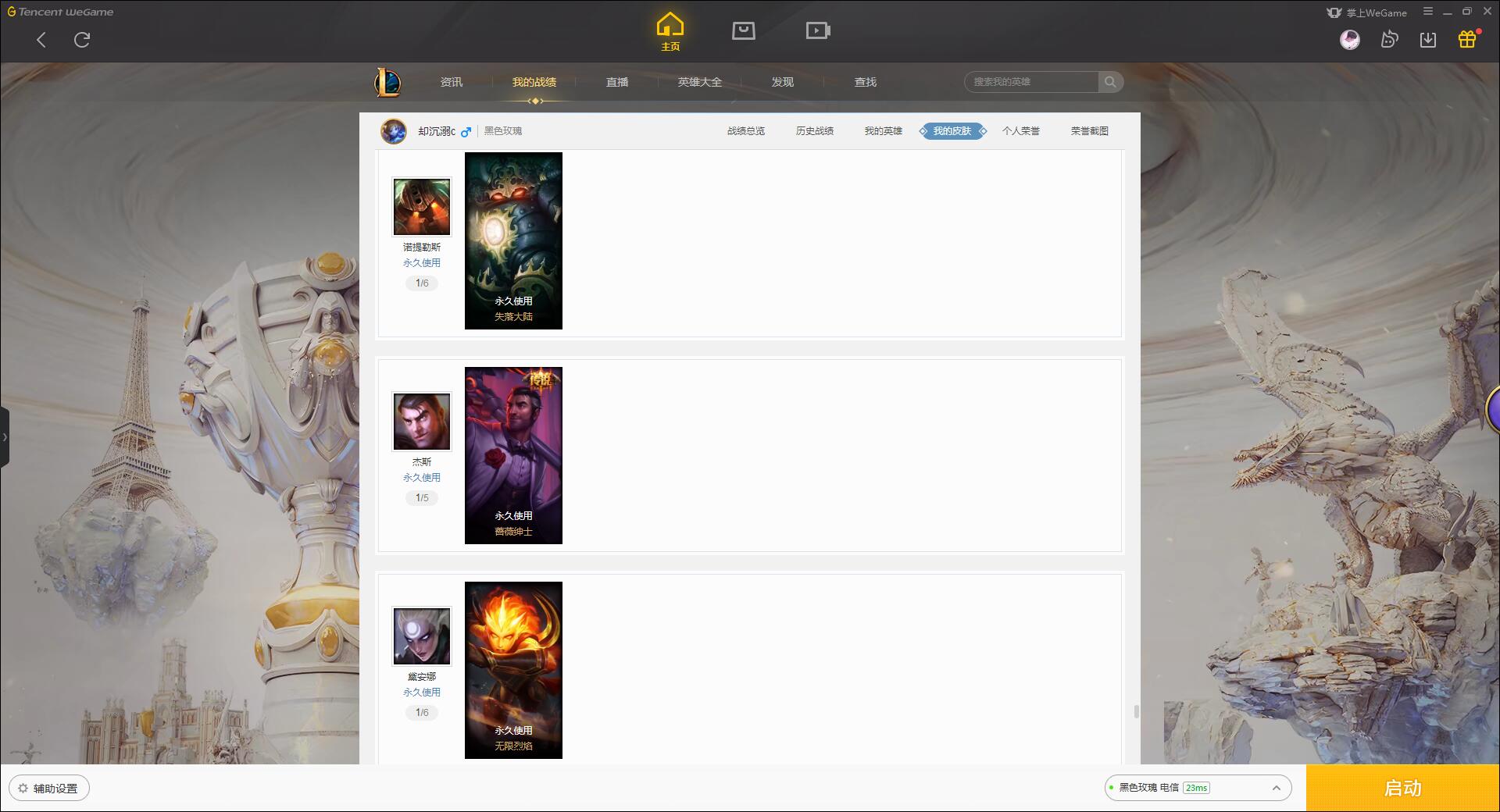Switch to 个人荣誉 sub-tab
This screenshot has width=1500, height=812.
tap(1021, 131)
